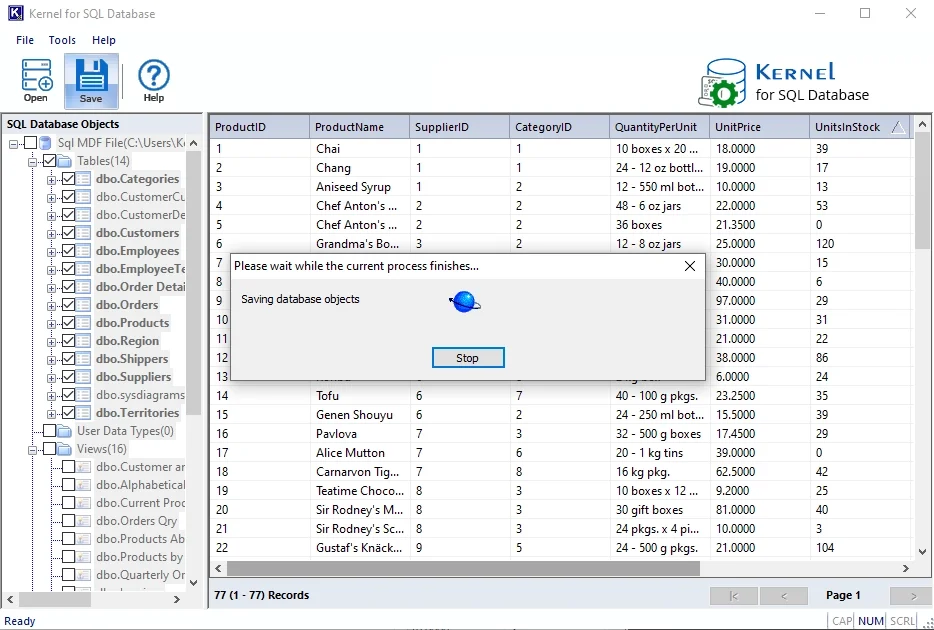Expand the dbo.Products node
The image size is (934, 630).
click(x=52, y=324)
